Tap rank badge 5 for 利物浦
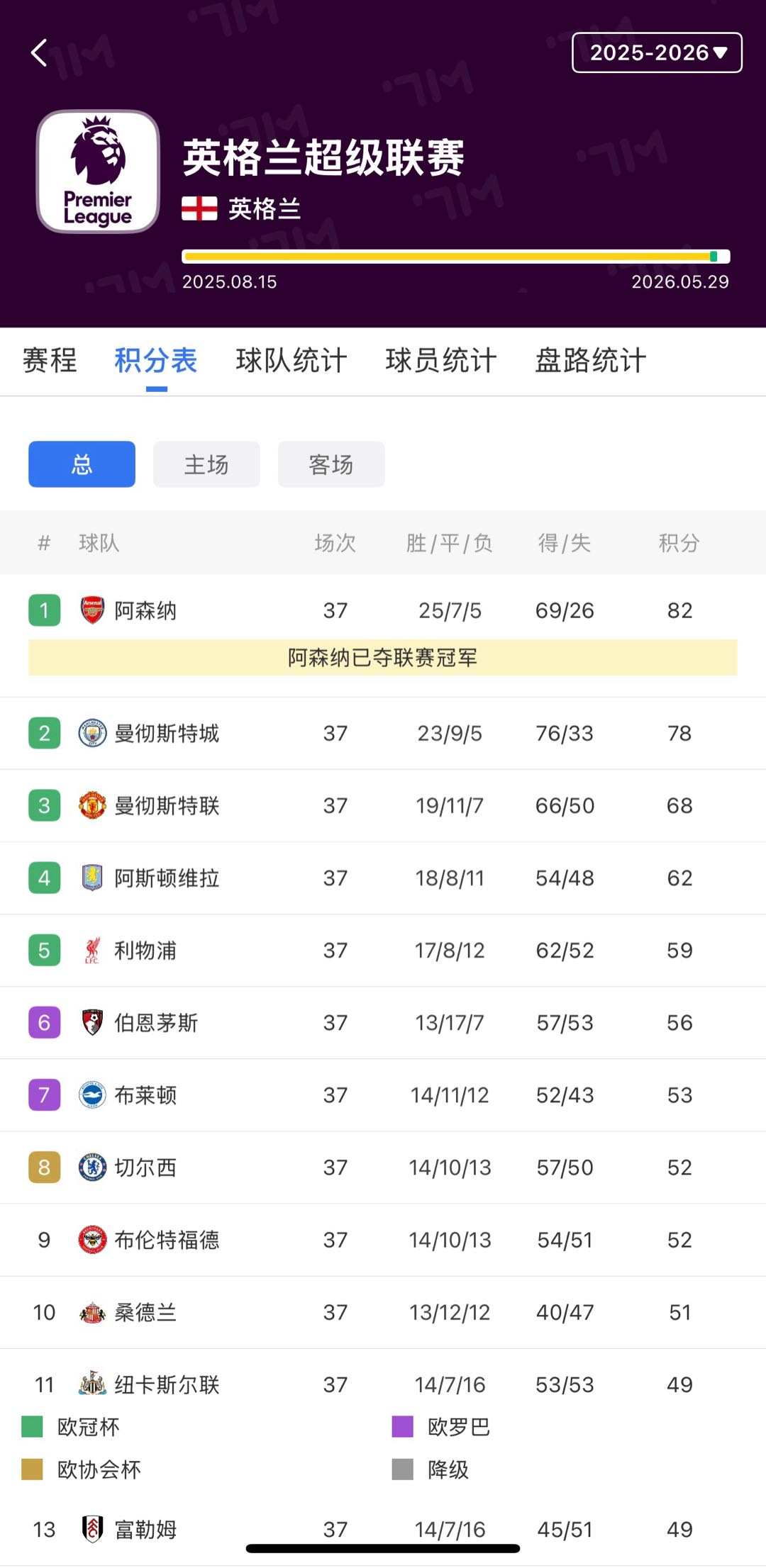 pyautogui.click(x=44, y=950)
